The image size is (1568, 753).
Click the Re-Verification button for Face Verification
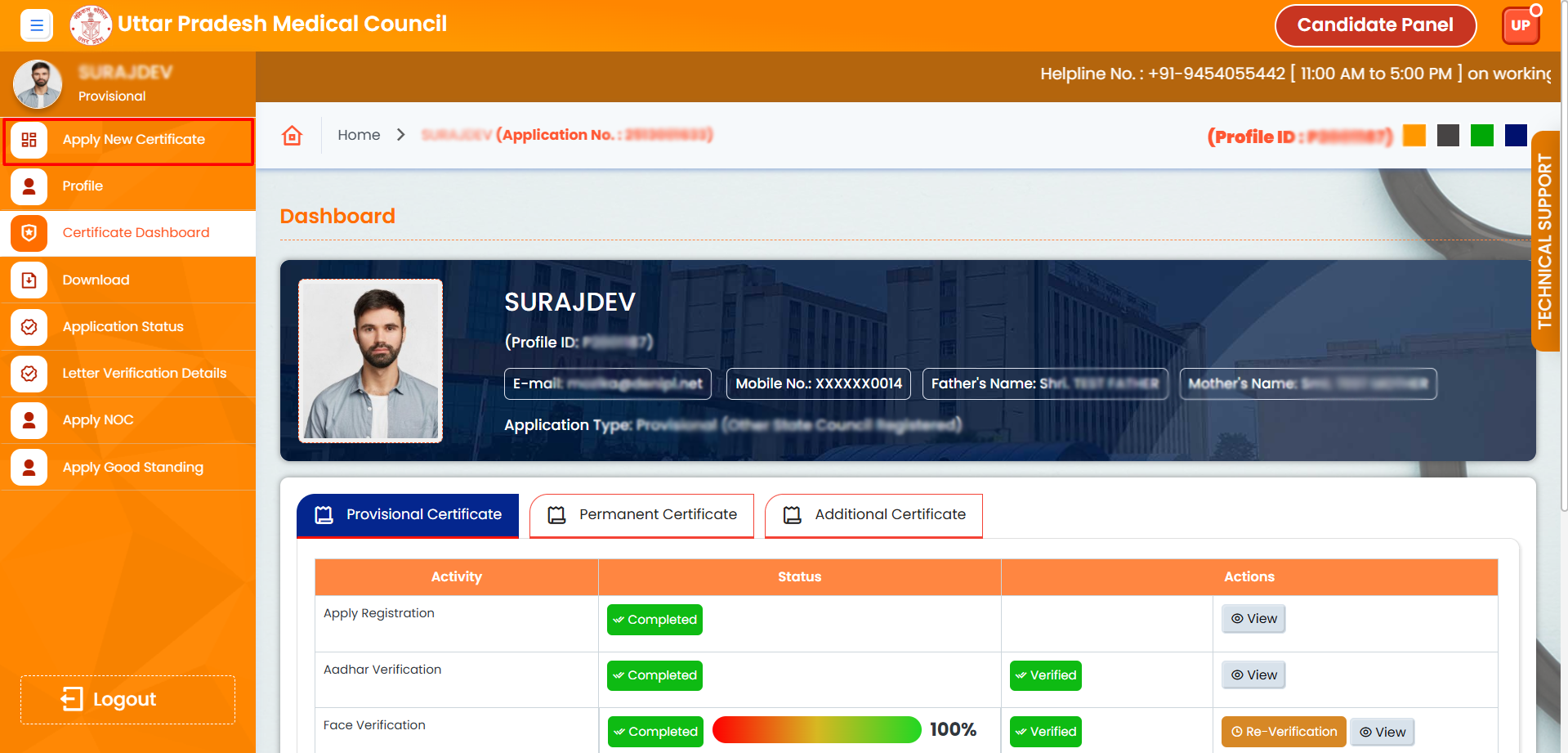1283,732
